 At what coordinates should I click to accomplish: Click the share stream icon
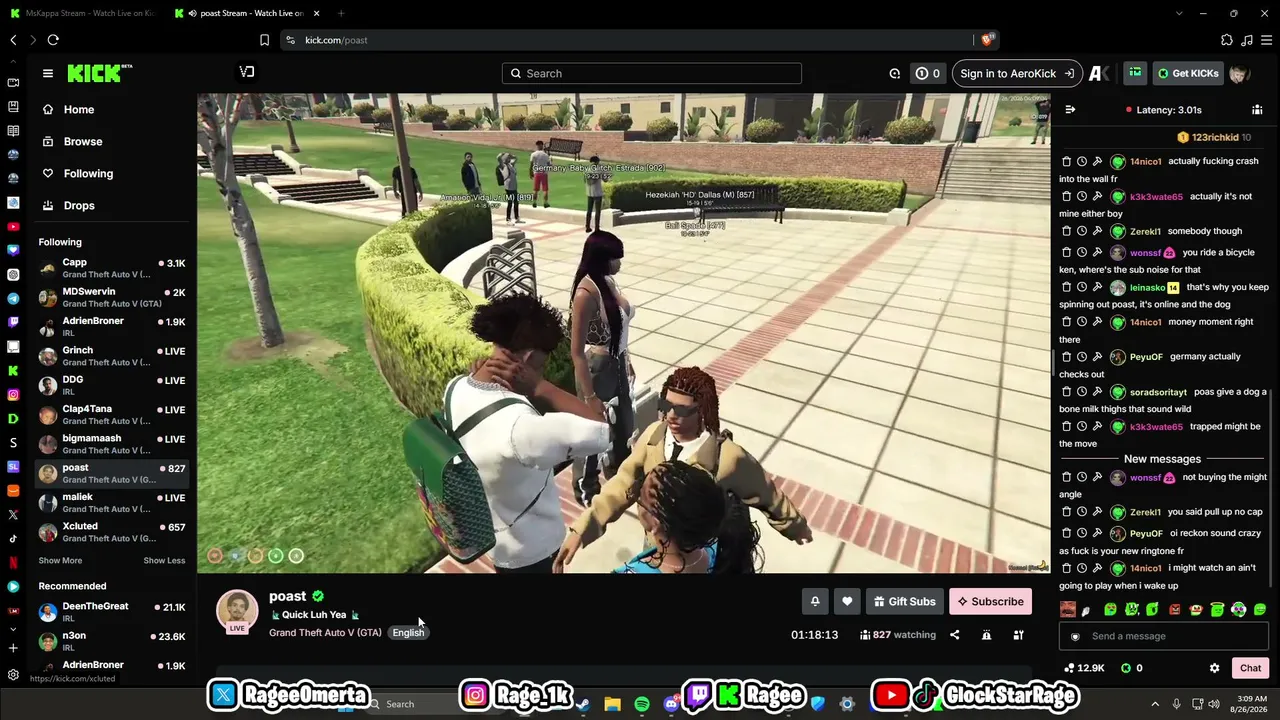(x=954, y=635)
